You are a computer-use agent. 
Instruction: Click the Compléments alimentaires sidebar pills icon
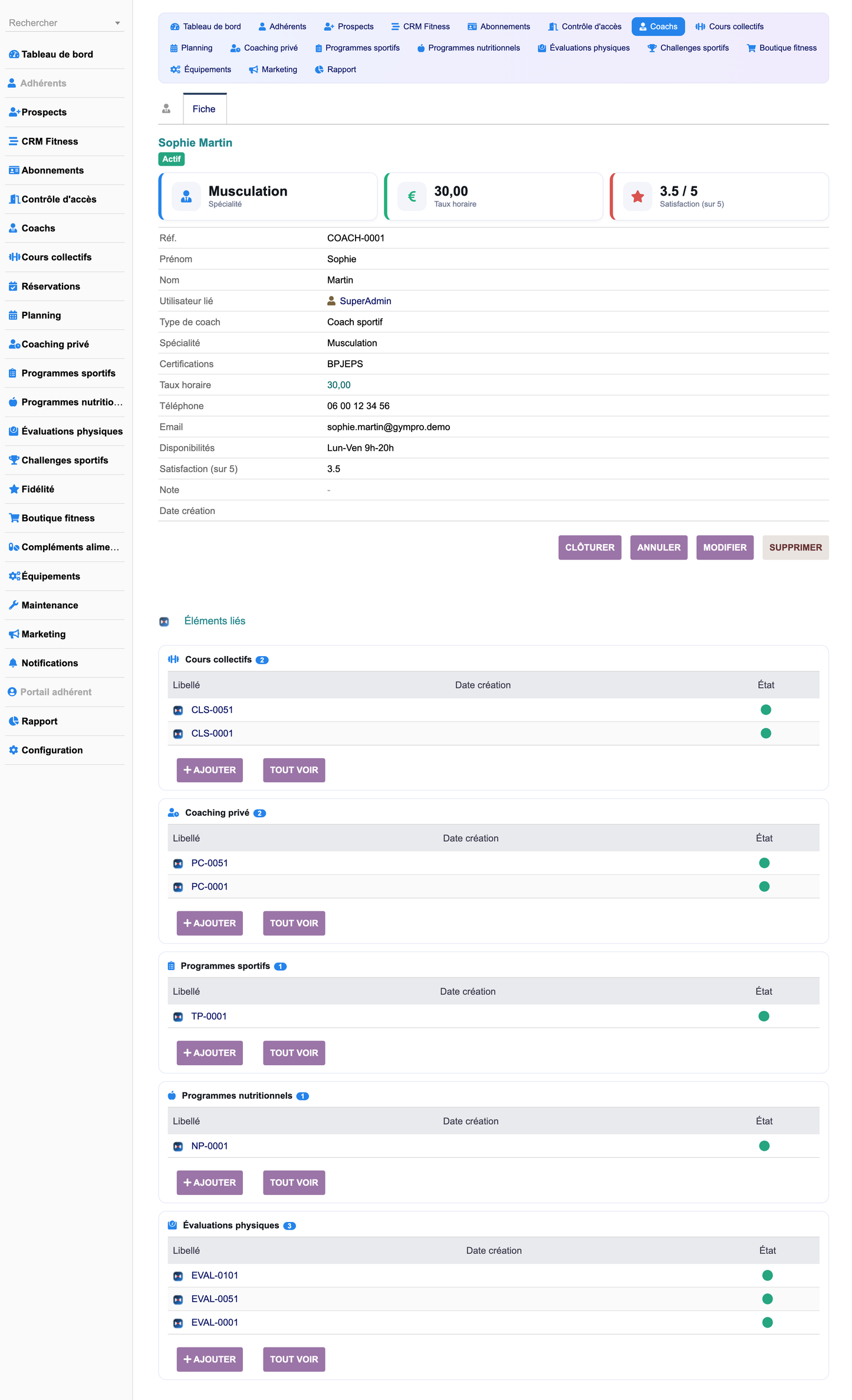point(14,547)
